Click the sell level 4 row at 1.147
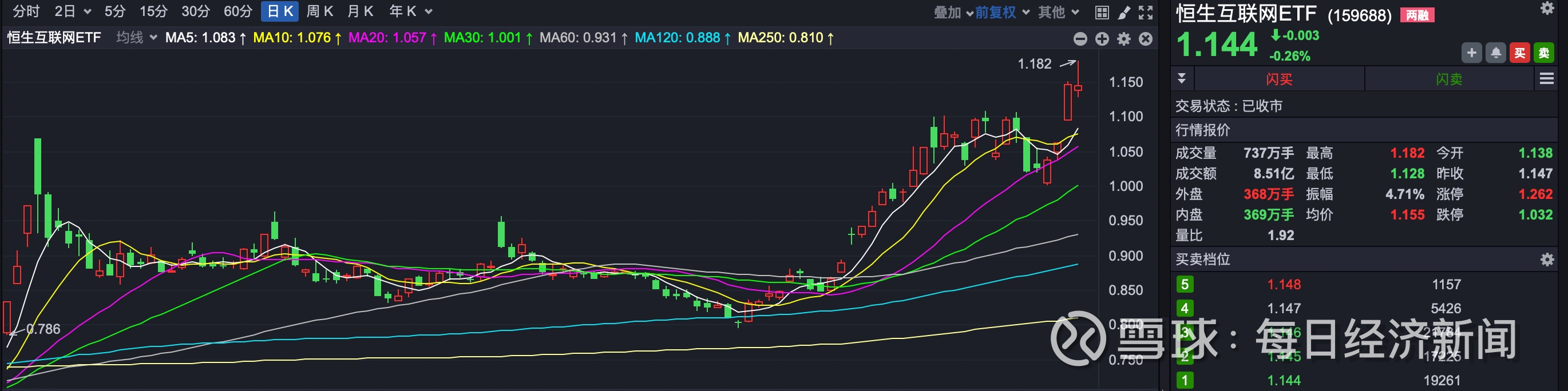Screen dimensions: 1568x391 tap(1364, 308)
